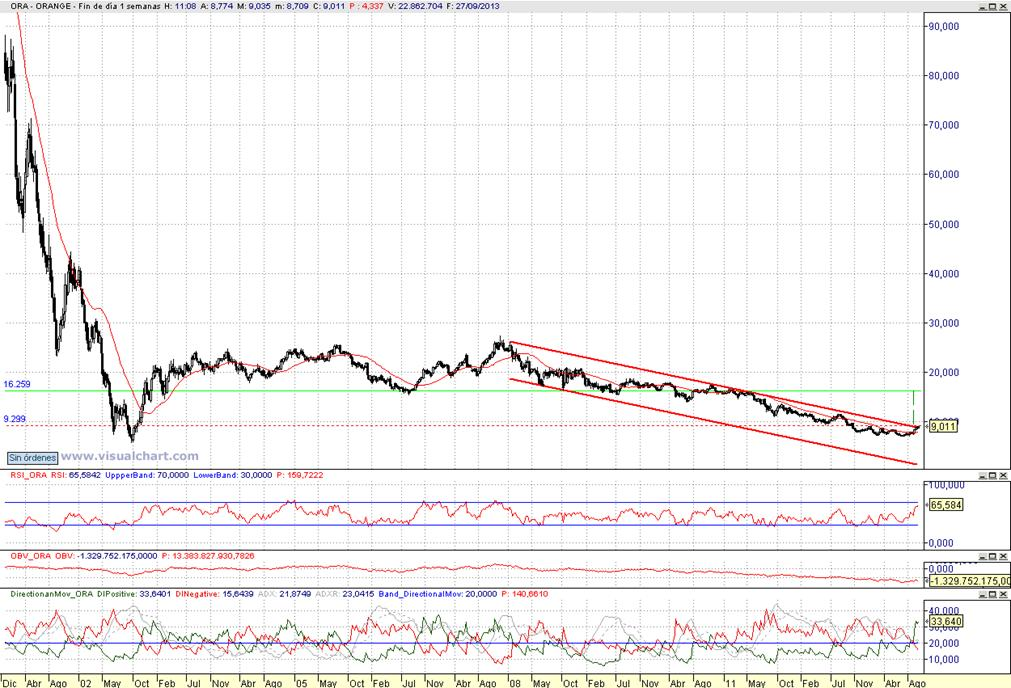The width and height of the screenshot is (1011, 688).
Task: Click the 'Band_DirectionalMov: 20,0000' label
Action: 438,594
